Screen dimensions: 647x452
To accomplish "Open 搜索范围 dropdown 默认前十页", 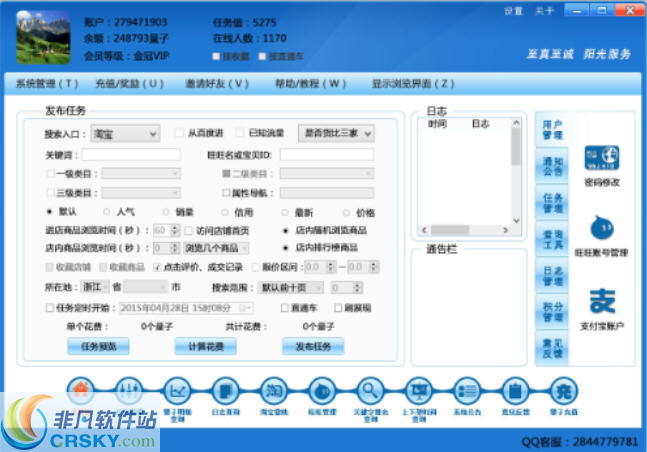I will pos(290,287).
